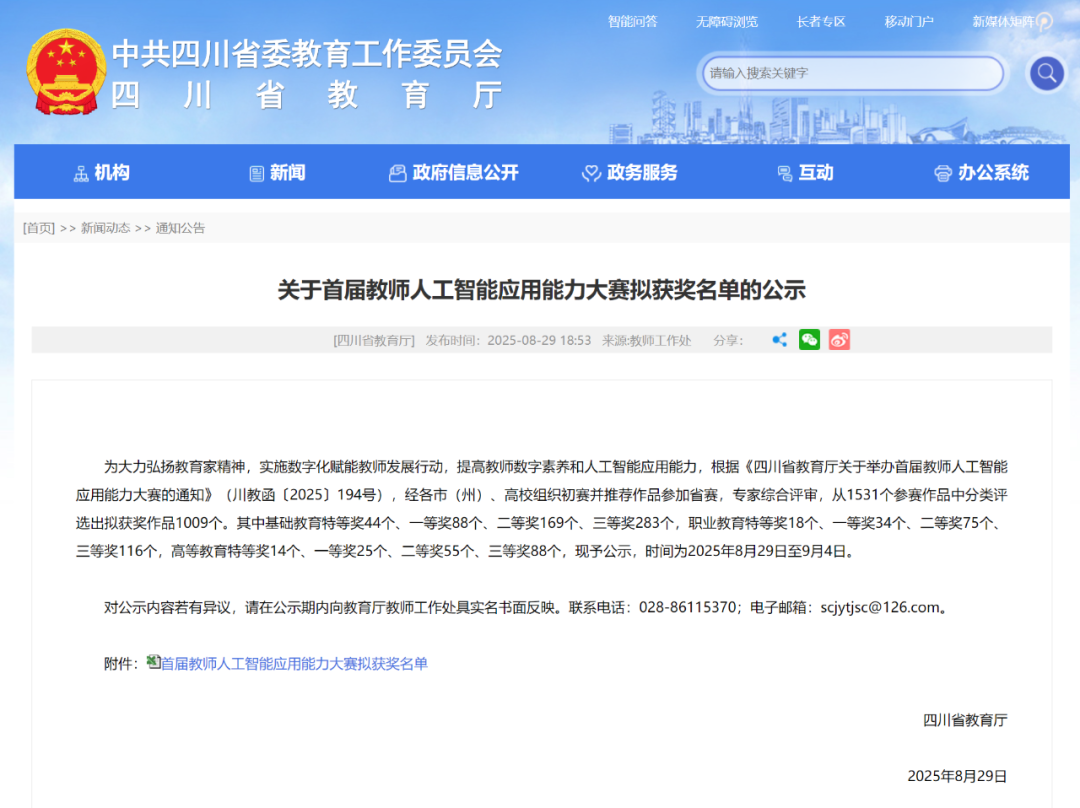Click the 四川省教育厅 signature text

coord(965,720)
